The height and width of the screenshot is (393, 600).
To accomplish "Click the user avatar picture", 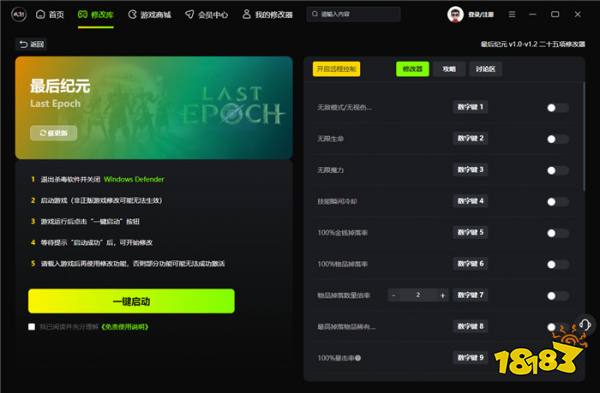I will tap(455, 15).
